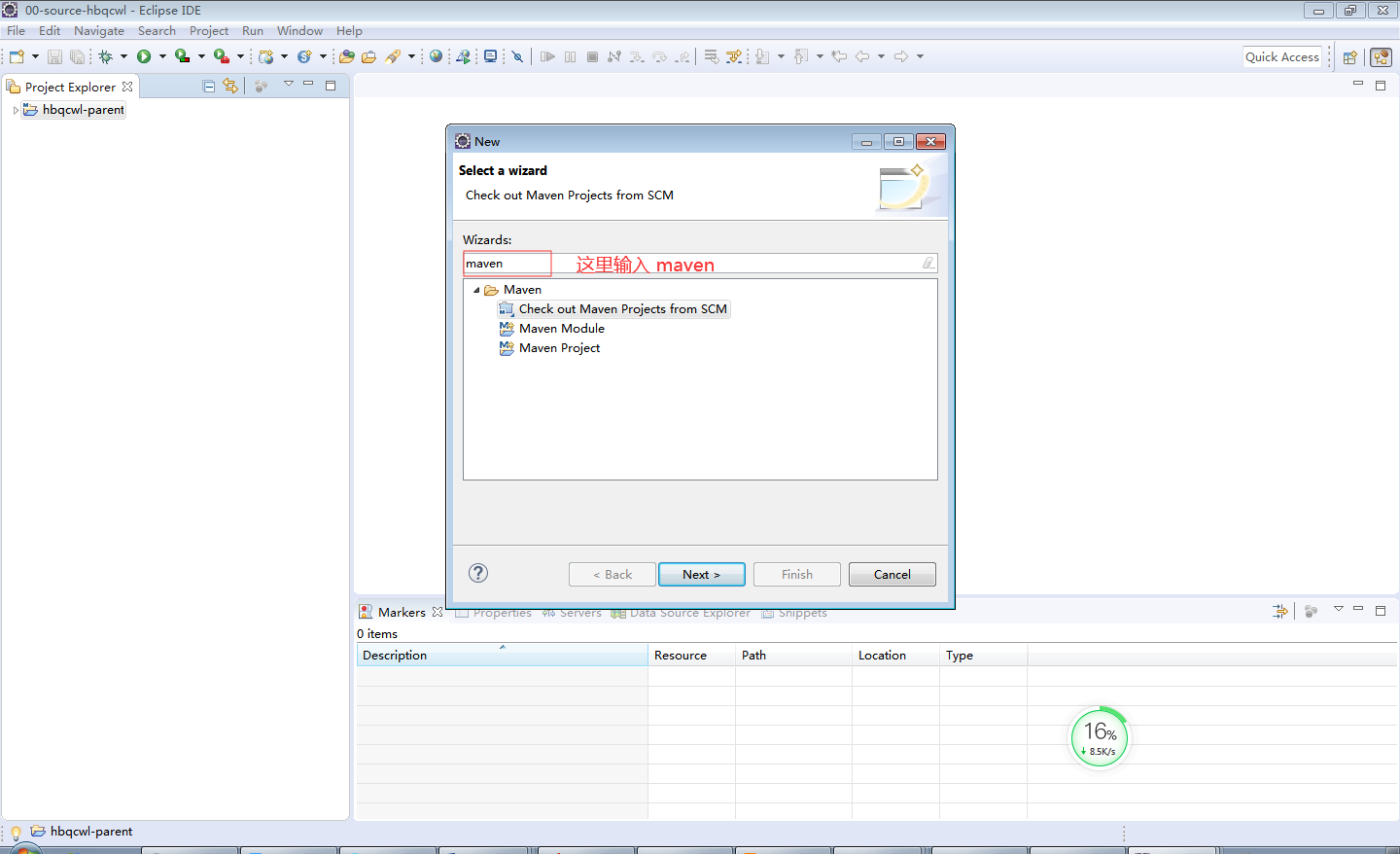
Task: Click the Open Type folder icon
Action: (346, 56)
